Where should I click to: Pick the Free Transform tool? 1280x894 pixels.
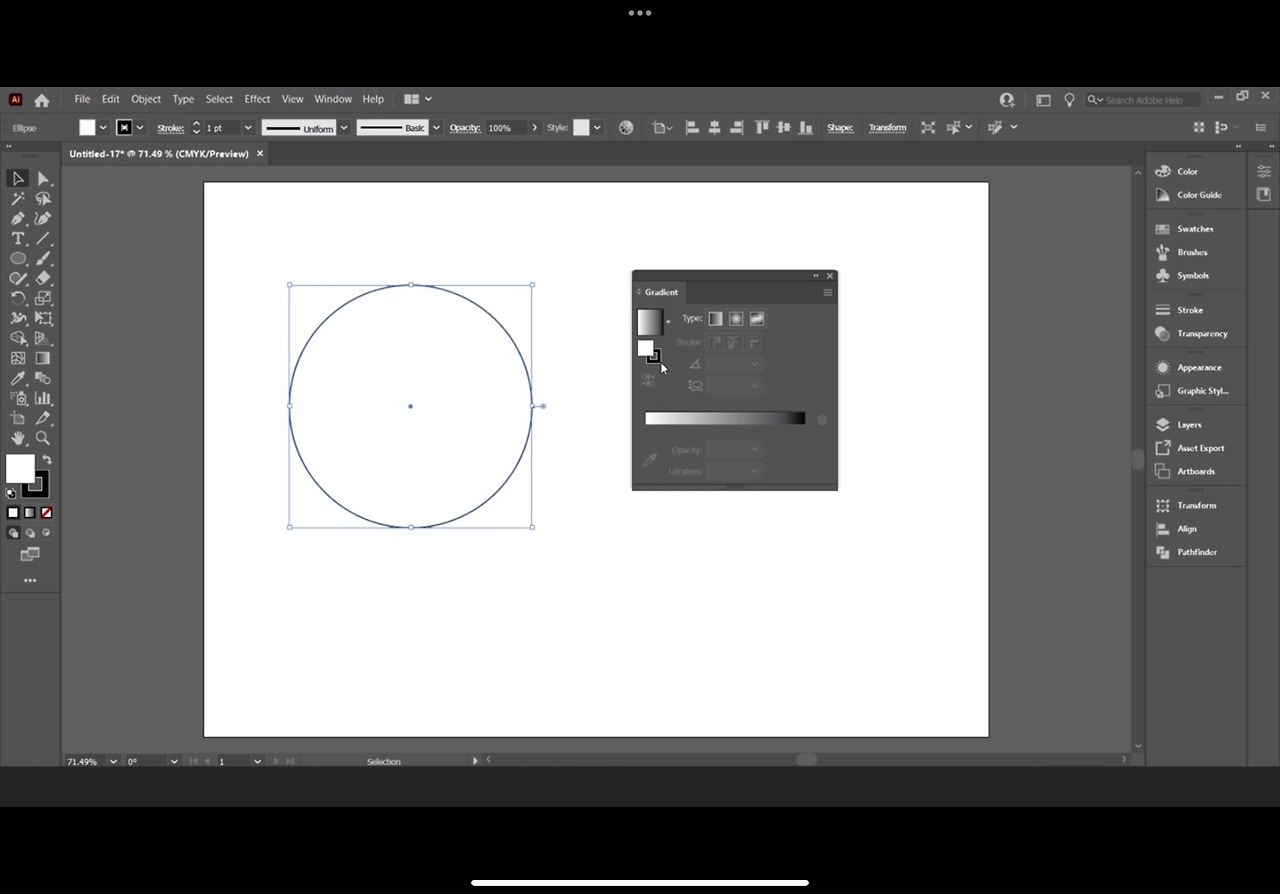click(x=43, y=318)
